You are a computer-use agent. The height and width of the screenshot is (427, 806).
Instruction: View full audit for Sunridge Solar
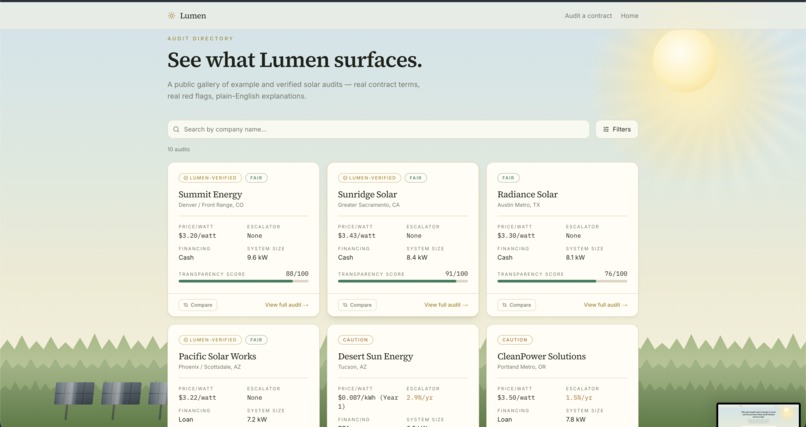(446, 305)
